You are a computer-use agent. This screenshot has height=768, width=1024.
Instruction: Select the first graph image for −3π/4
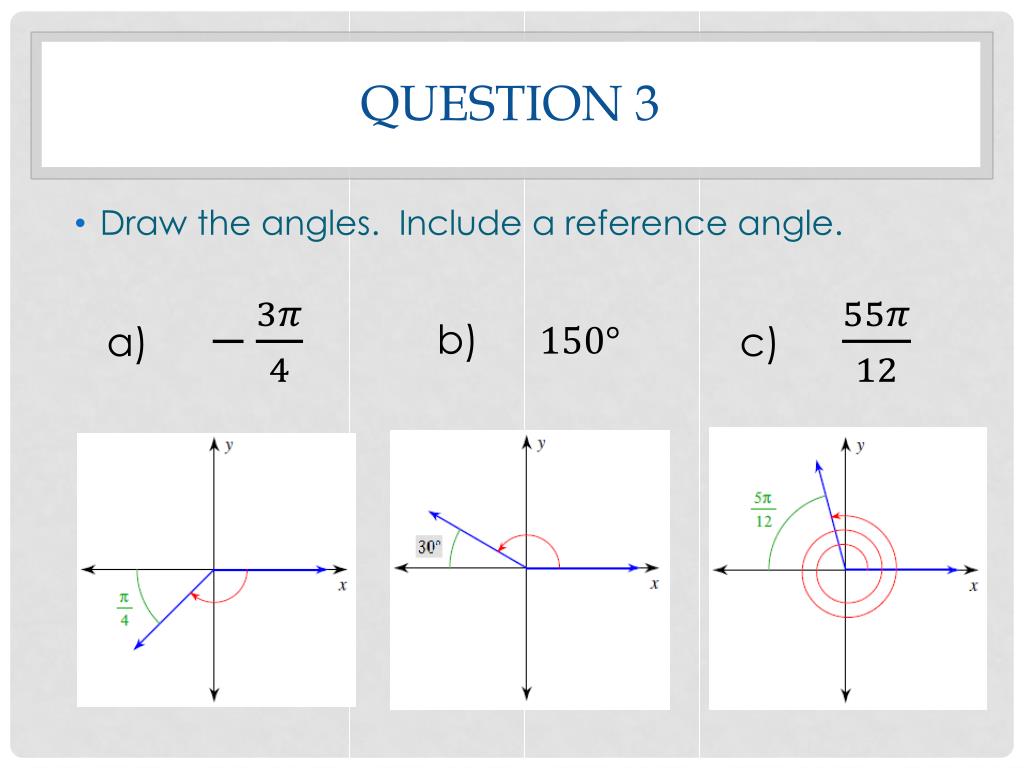pos(216,569)
